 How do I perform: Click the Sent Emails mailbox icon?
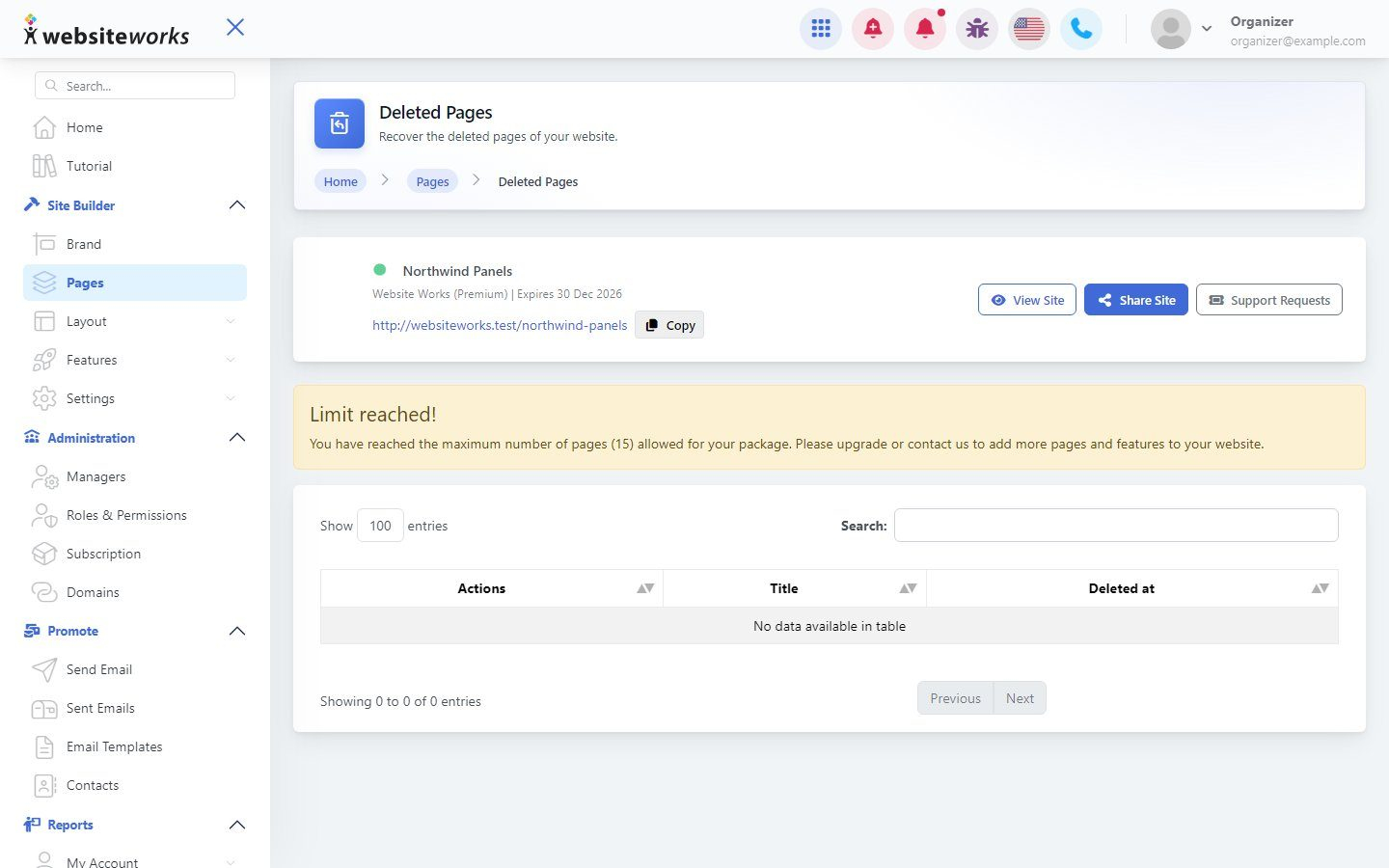[44, 708]
